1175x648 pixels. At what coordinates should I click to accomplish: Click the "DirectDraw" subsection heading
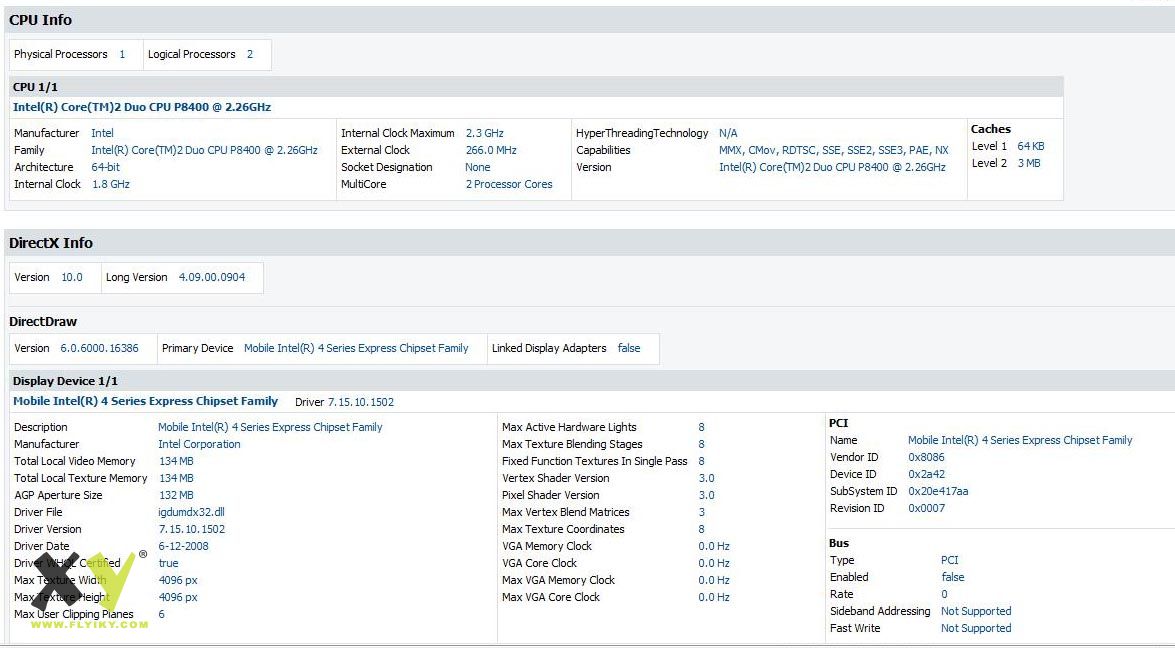click(43, 322)
